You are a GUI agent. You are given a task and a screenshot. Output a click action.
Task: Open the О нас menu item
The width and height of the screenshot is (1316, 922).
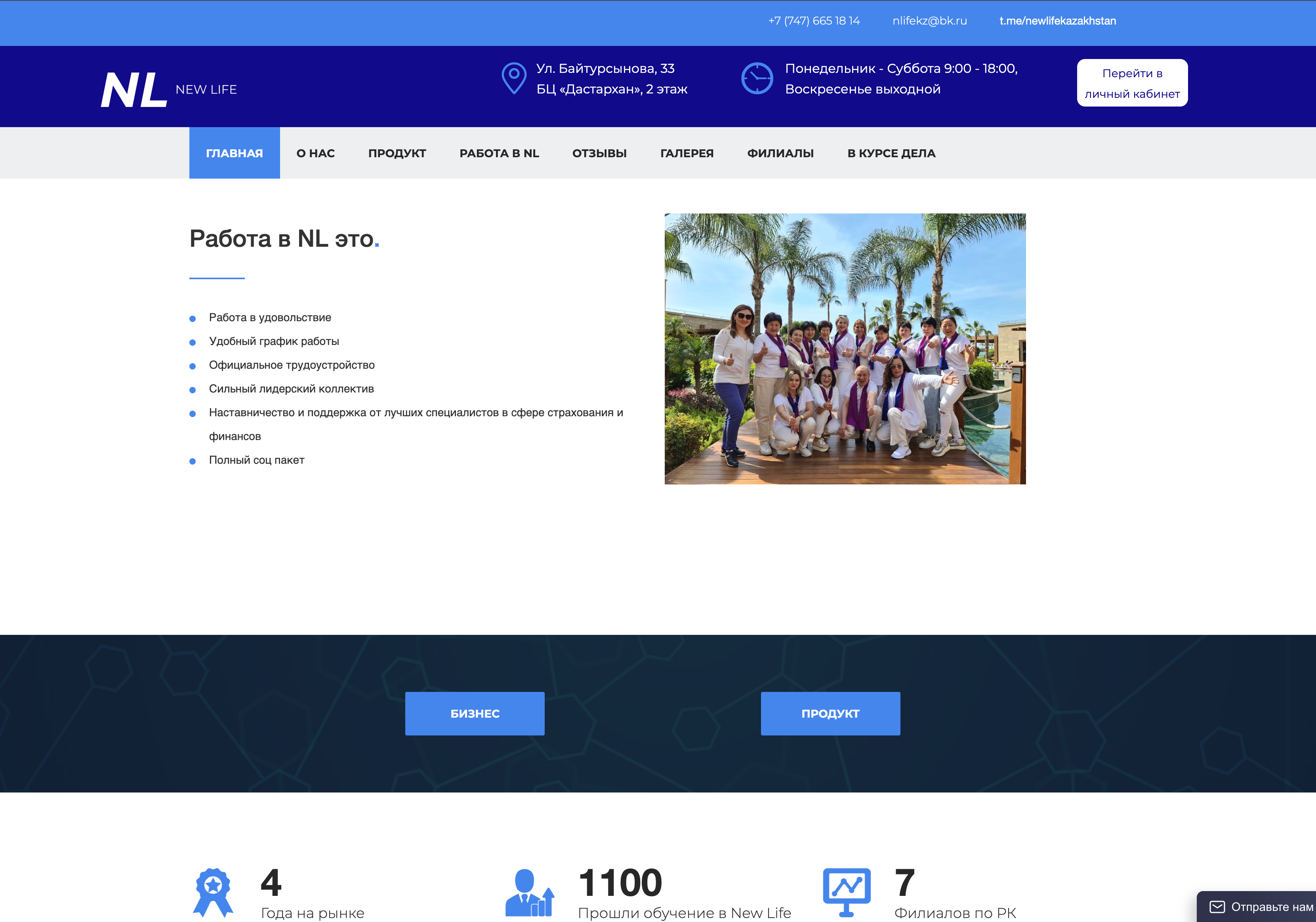tap(315, 153)
